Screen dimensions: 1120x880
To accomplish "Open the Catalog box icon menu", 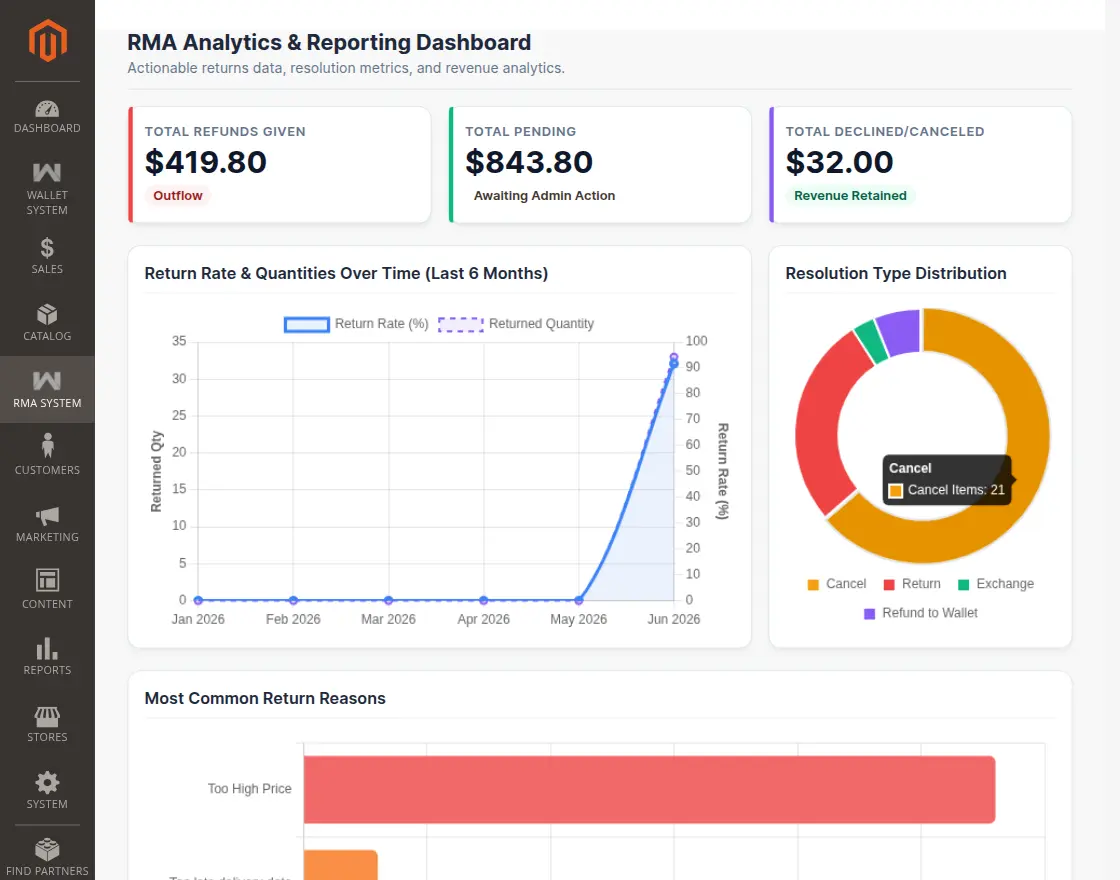I will pyautogui.click(x=47, y=314).
